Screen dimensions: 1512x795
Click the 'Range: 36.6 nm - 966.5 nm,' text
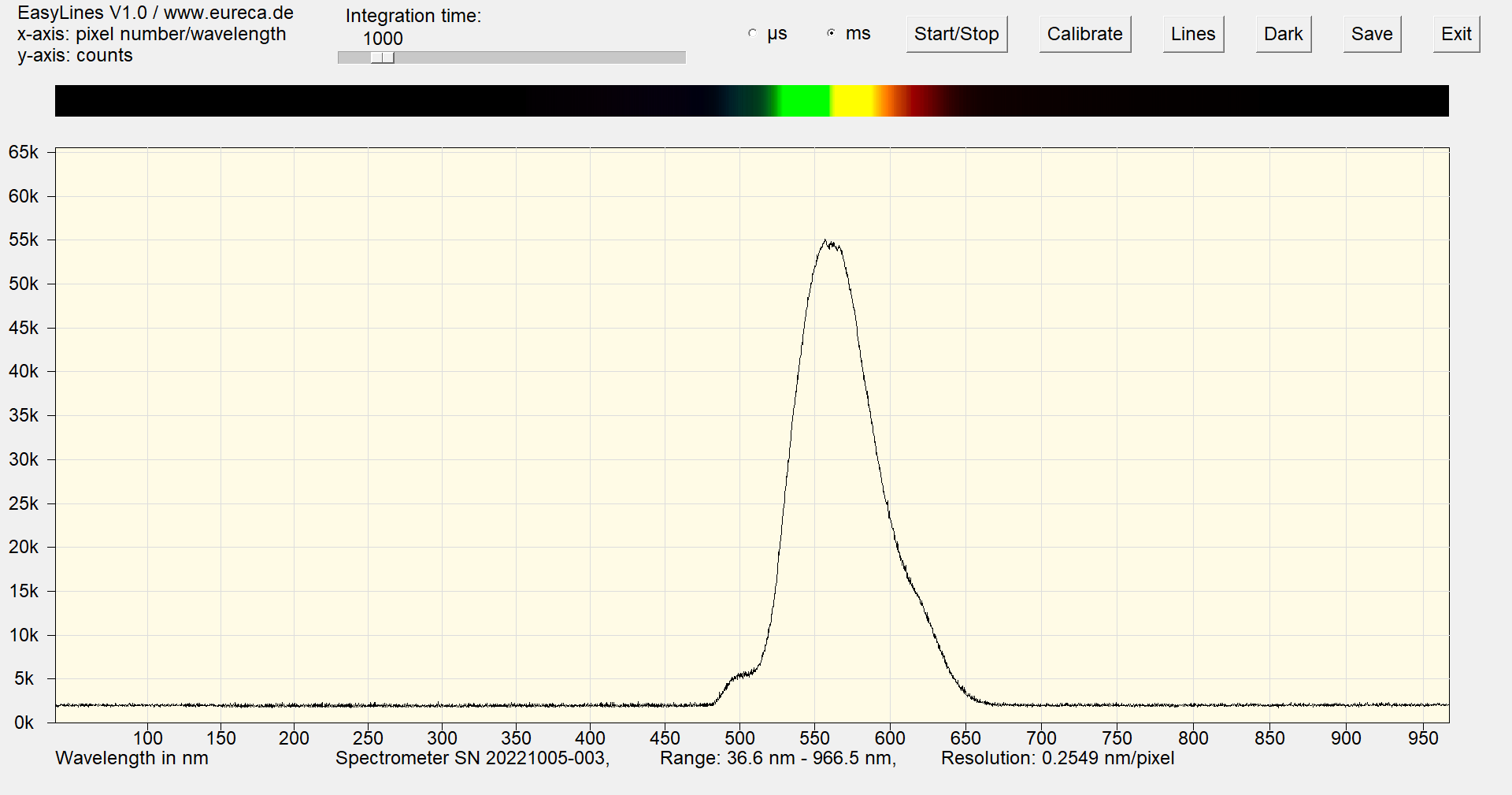(x=778, y=758)
